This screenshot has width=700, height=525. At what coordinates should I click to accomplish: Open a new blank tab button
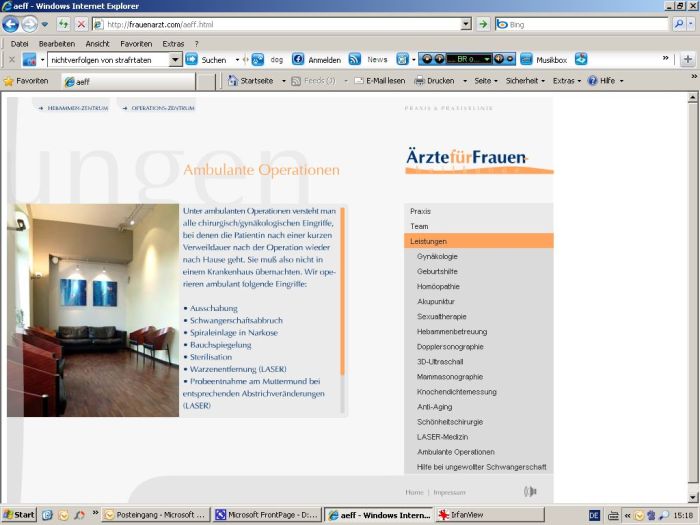(206, 82)
